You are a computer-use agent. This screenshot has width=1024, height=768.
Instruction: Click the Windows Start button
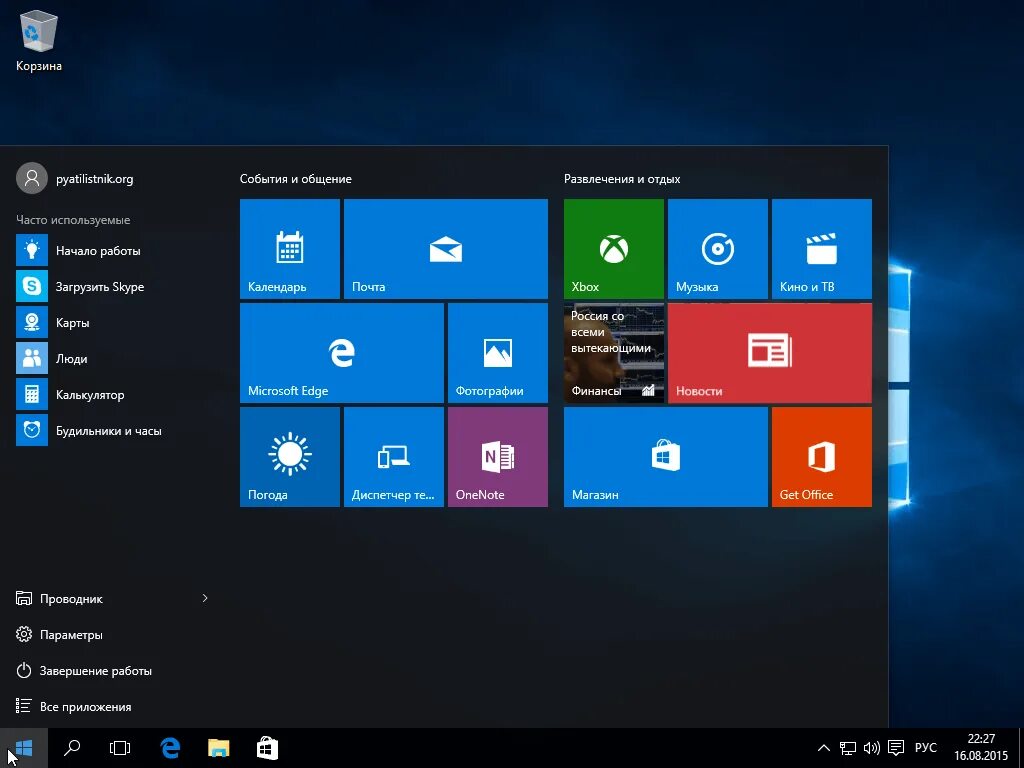pyautogui.click(x=24, y=748)
